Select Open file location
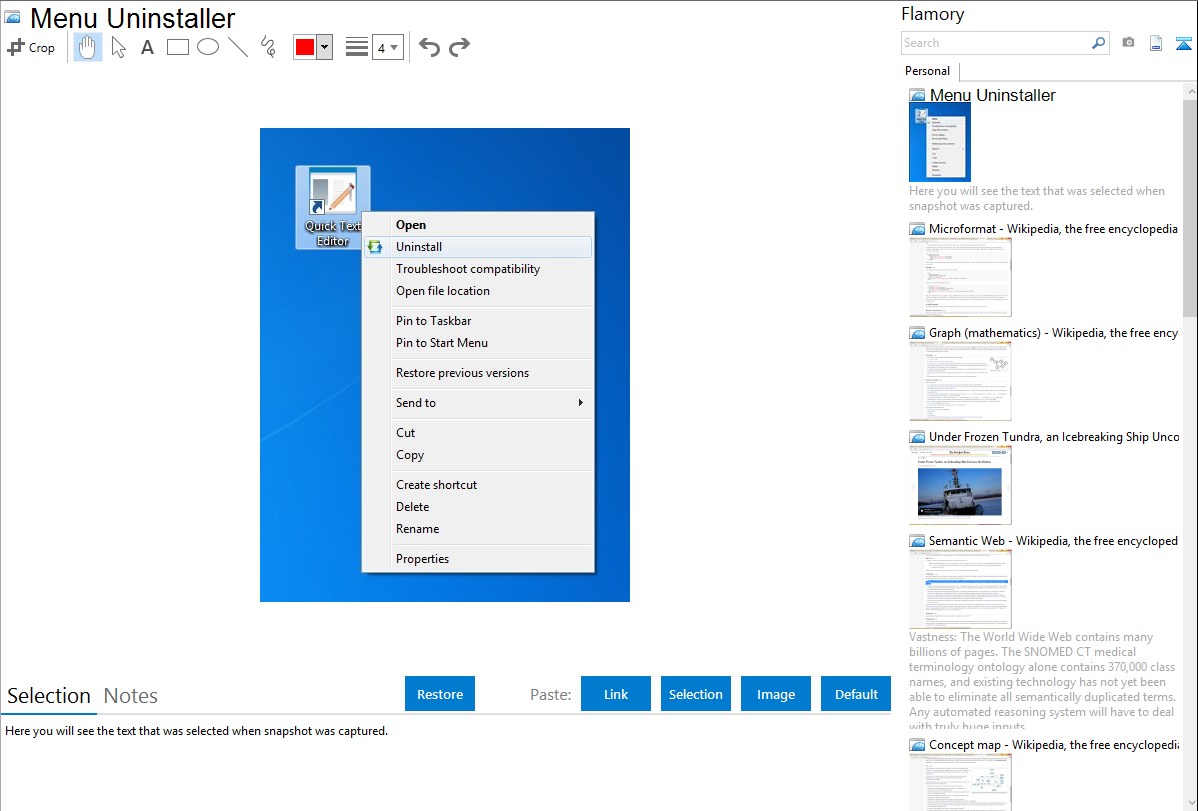Image resolution: width=1198 pixels, height=811 pixels. (x=478, y=291)
